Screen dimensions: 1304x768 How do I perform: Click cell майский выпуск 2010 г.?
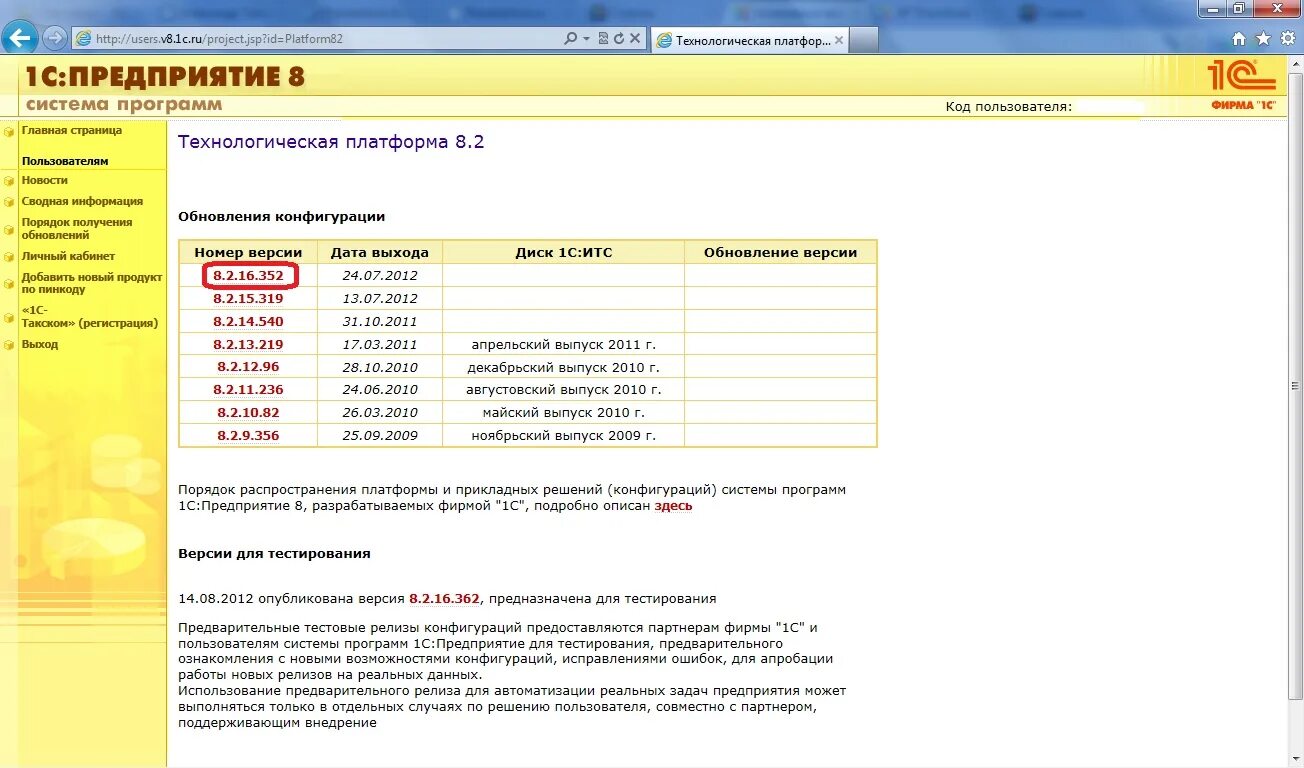coord(564,412)
